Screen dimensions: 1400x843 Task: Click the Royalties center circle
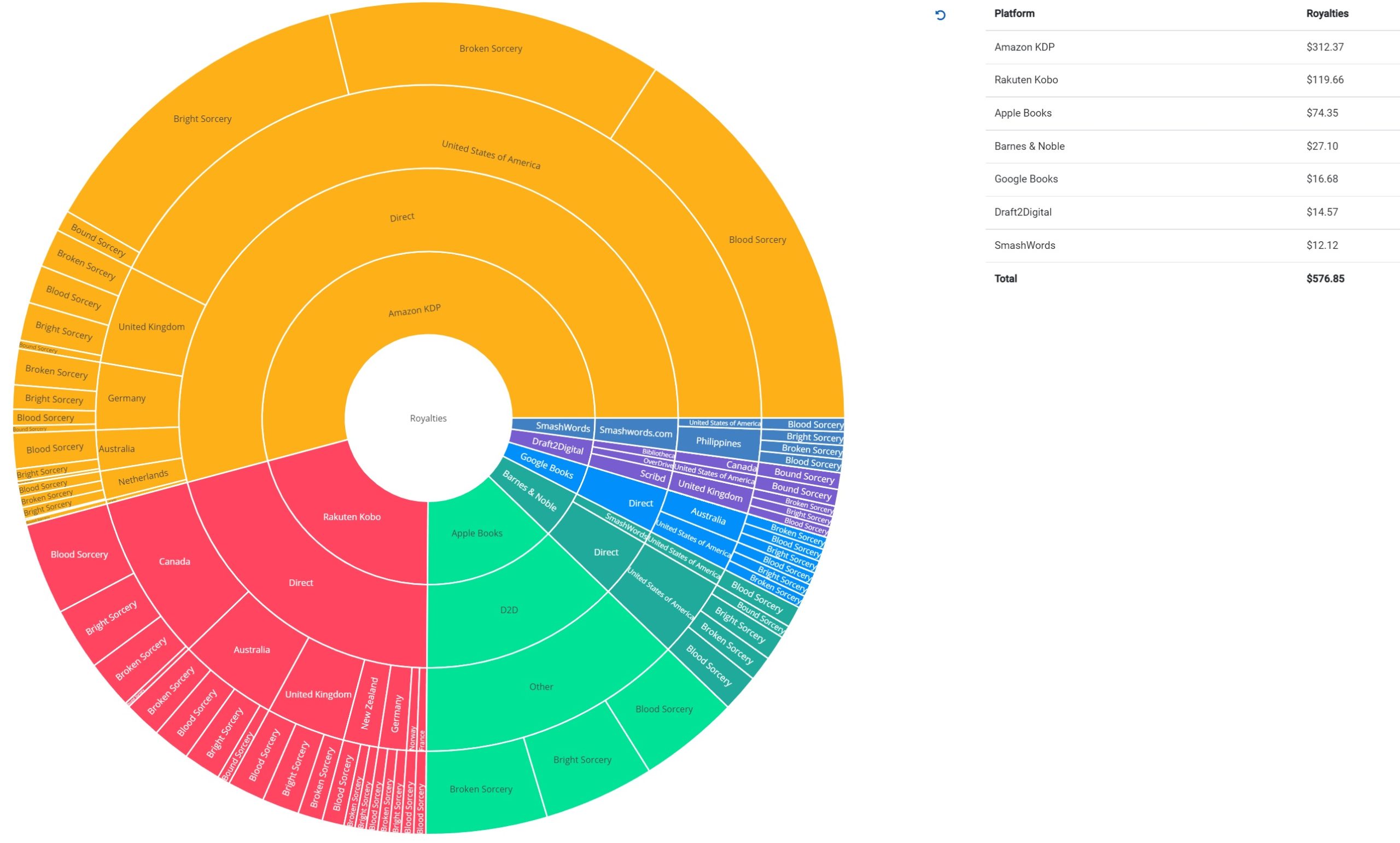point(428,418)
